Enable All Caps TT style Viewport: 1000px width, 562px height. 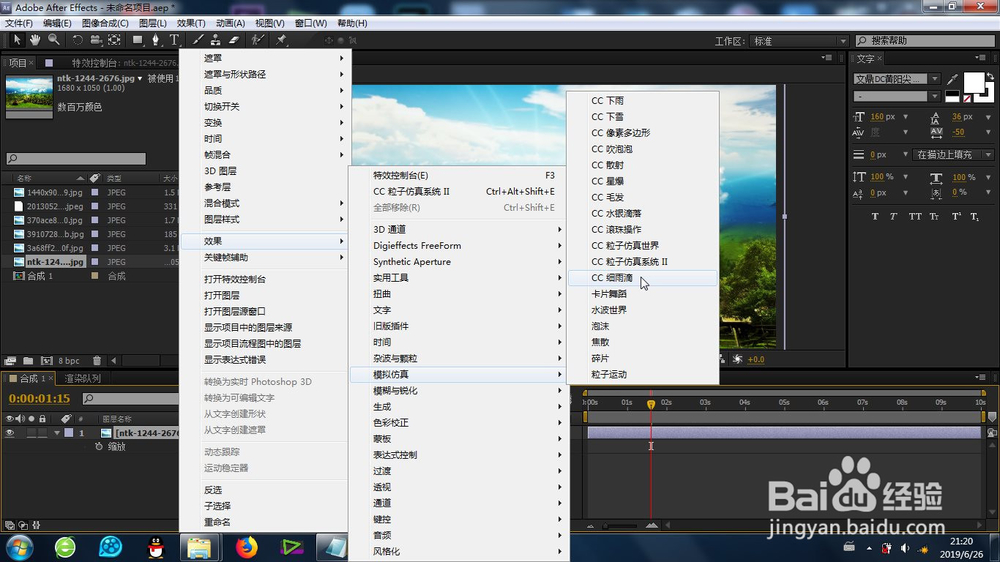pyautogui.click(x=915, y=216)
